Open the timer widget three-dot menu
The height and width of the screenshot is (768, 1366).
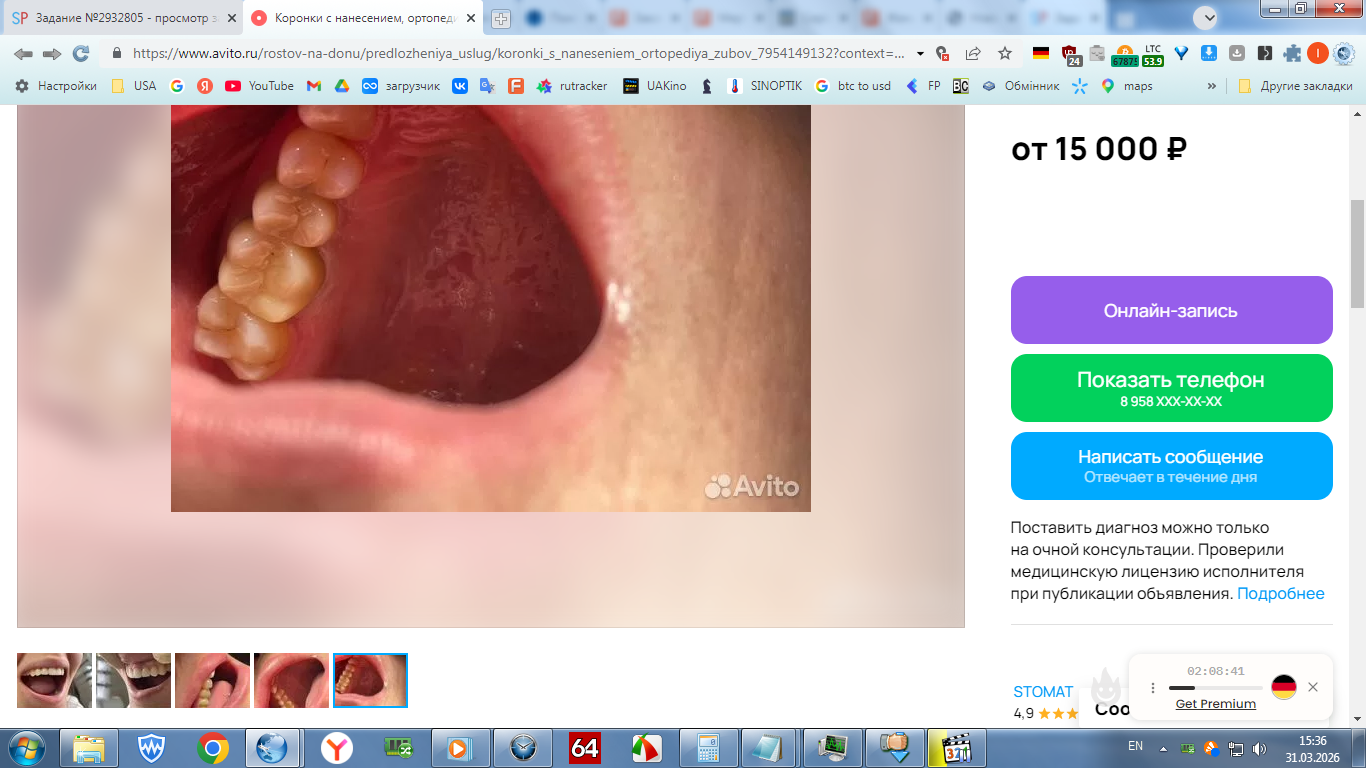click(1152, 688)
